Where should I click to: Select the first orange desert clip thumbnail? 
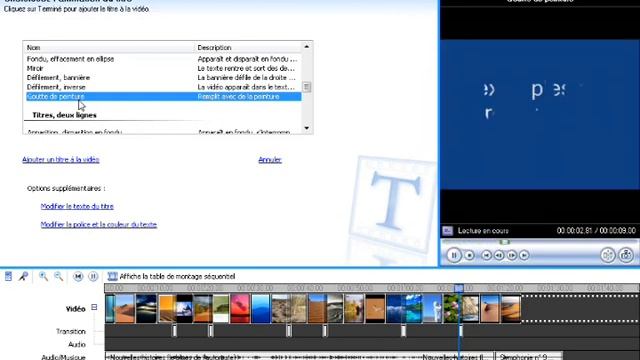tap(124, 309)
